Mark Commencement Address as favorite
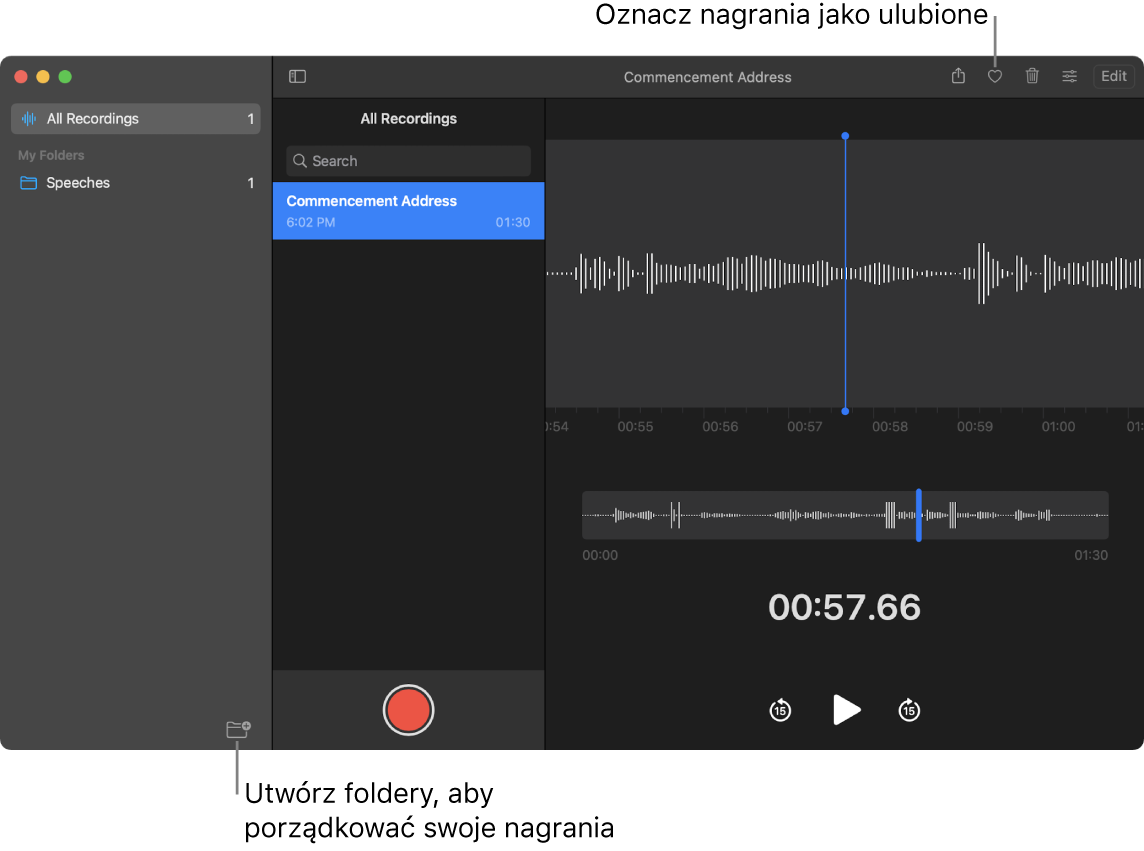The image size is (1144, 851). (x=995, y=76)
